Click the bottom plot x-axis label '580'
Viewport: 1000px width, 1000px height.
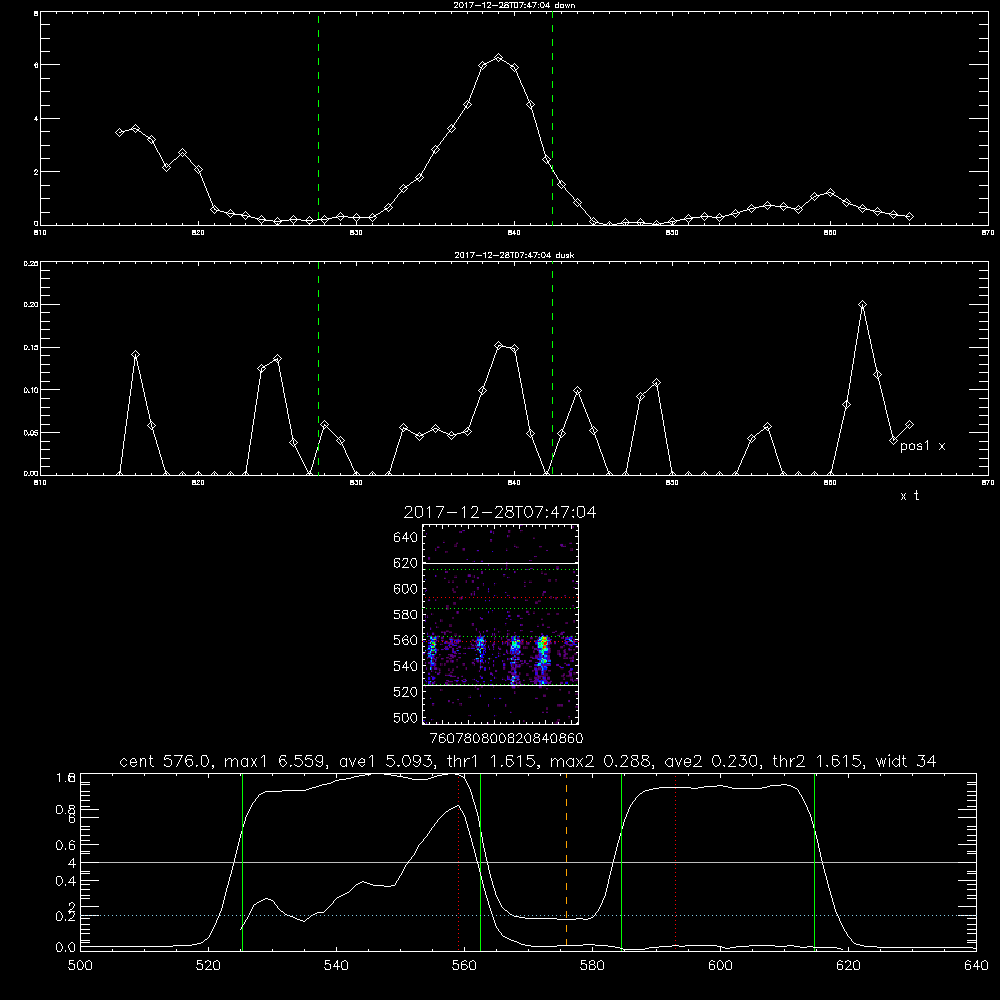point(592,966)
